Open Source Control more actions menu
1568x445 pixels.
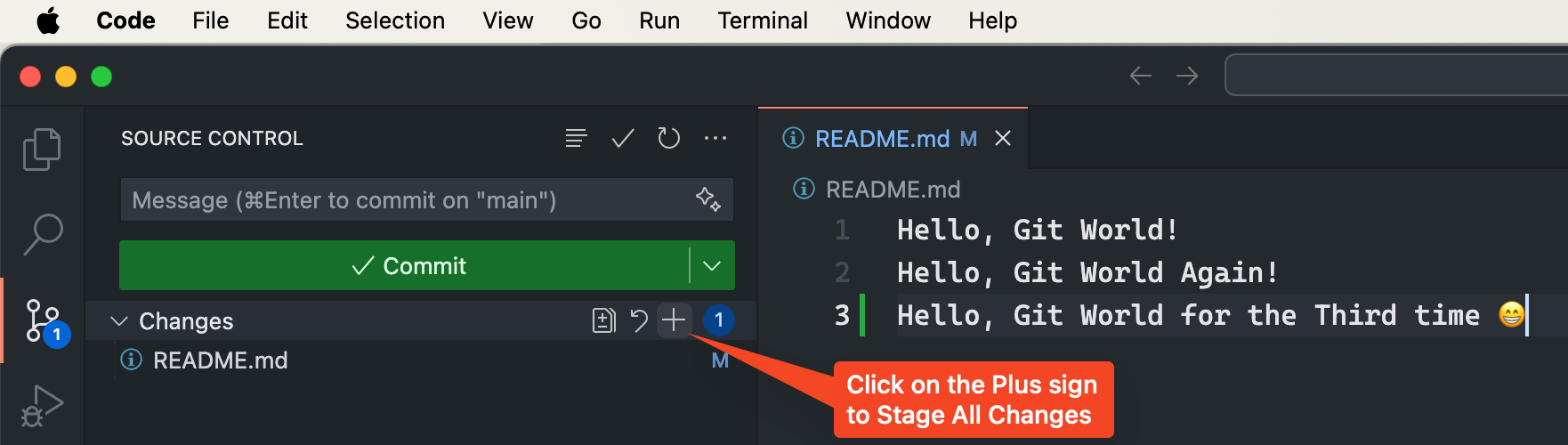point(715,138)
